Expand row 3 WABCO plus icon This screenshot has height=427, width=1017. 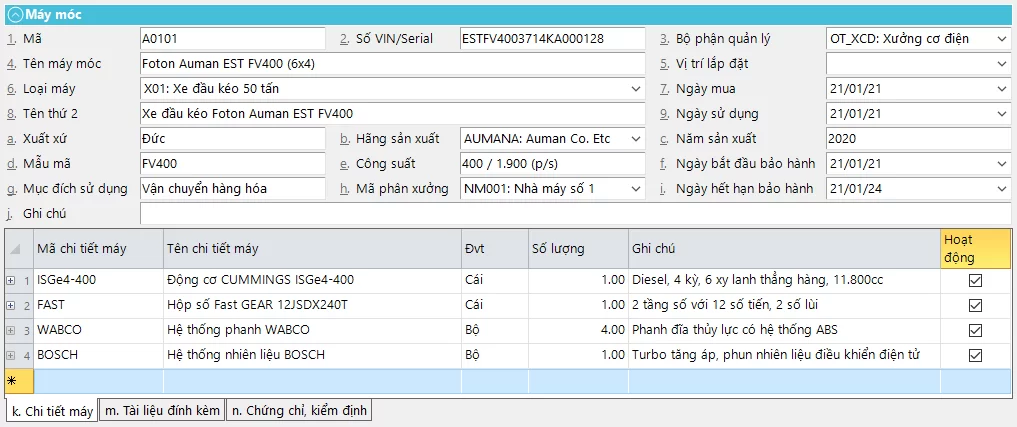click(x=11, y=330)
